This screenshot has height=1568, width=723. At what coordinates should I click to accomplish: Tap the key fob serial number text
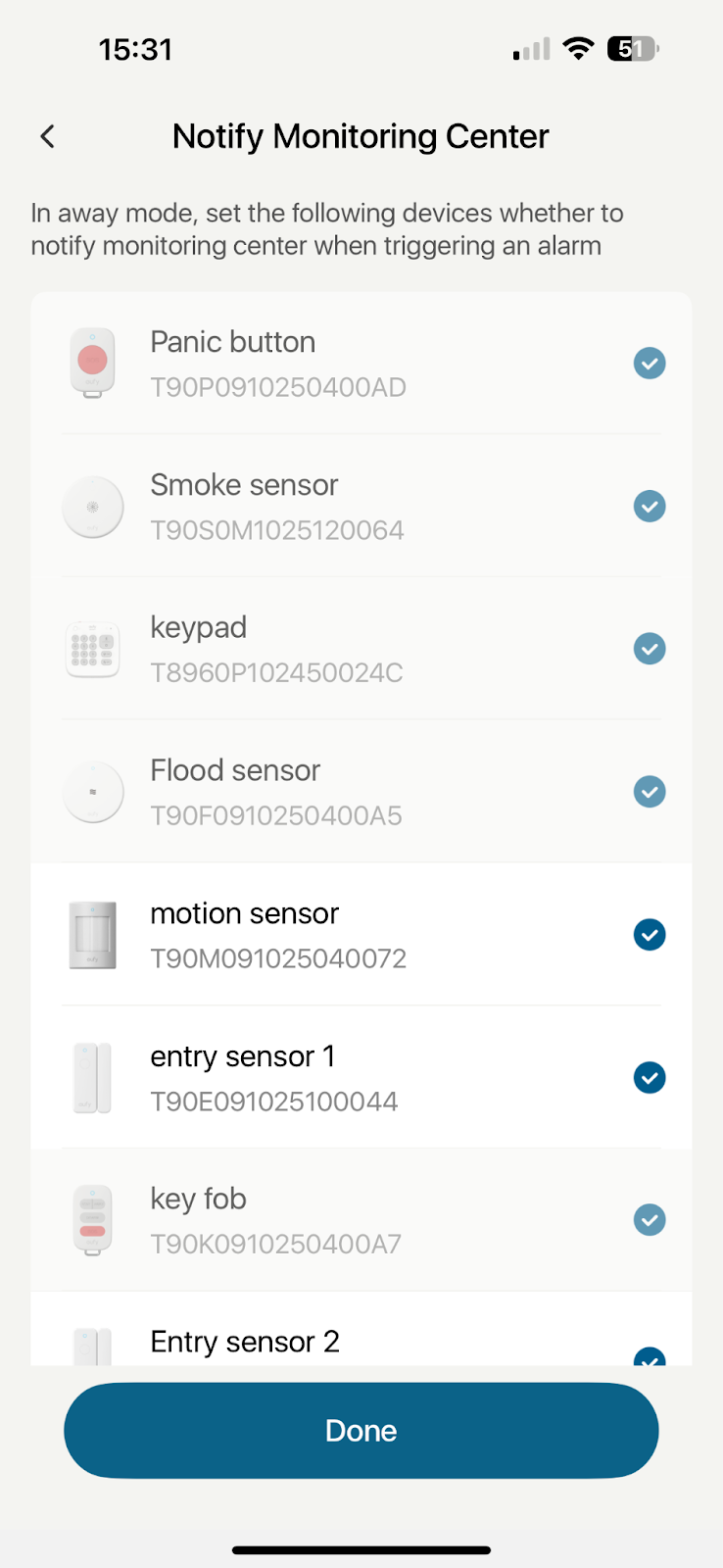tap(275, 1245)
